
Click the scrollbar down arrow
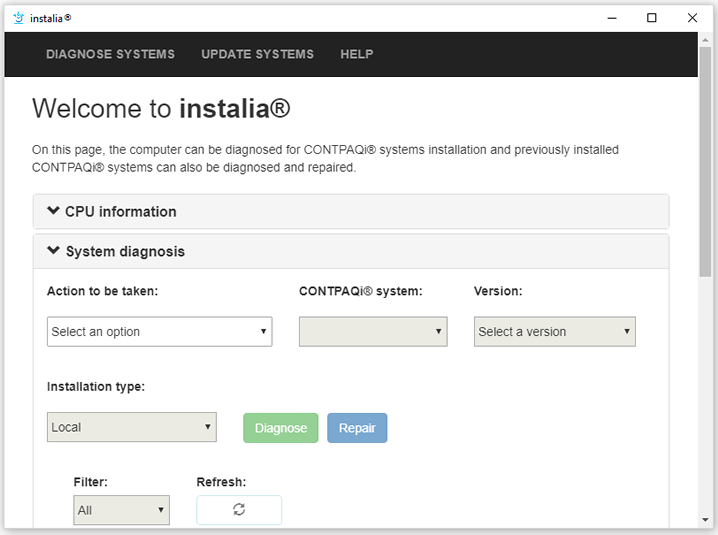pos(706,520)
